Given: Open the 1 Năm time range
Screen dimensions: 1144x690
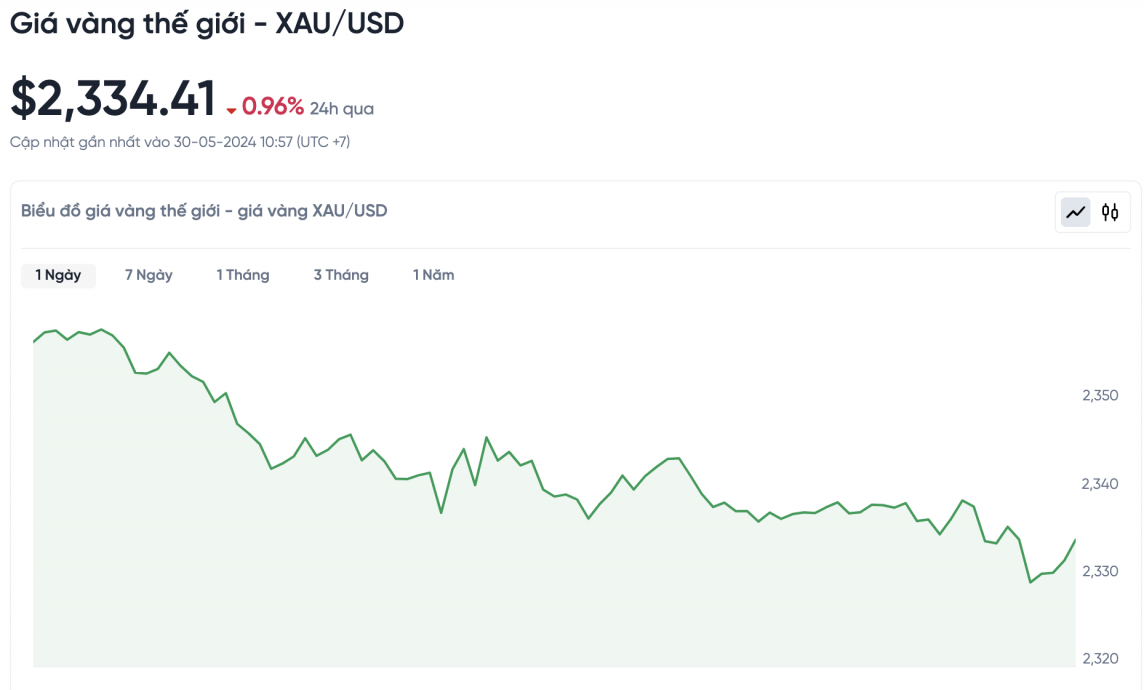Looking at the screenshot, I should [433, 275].
